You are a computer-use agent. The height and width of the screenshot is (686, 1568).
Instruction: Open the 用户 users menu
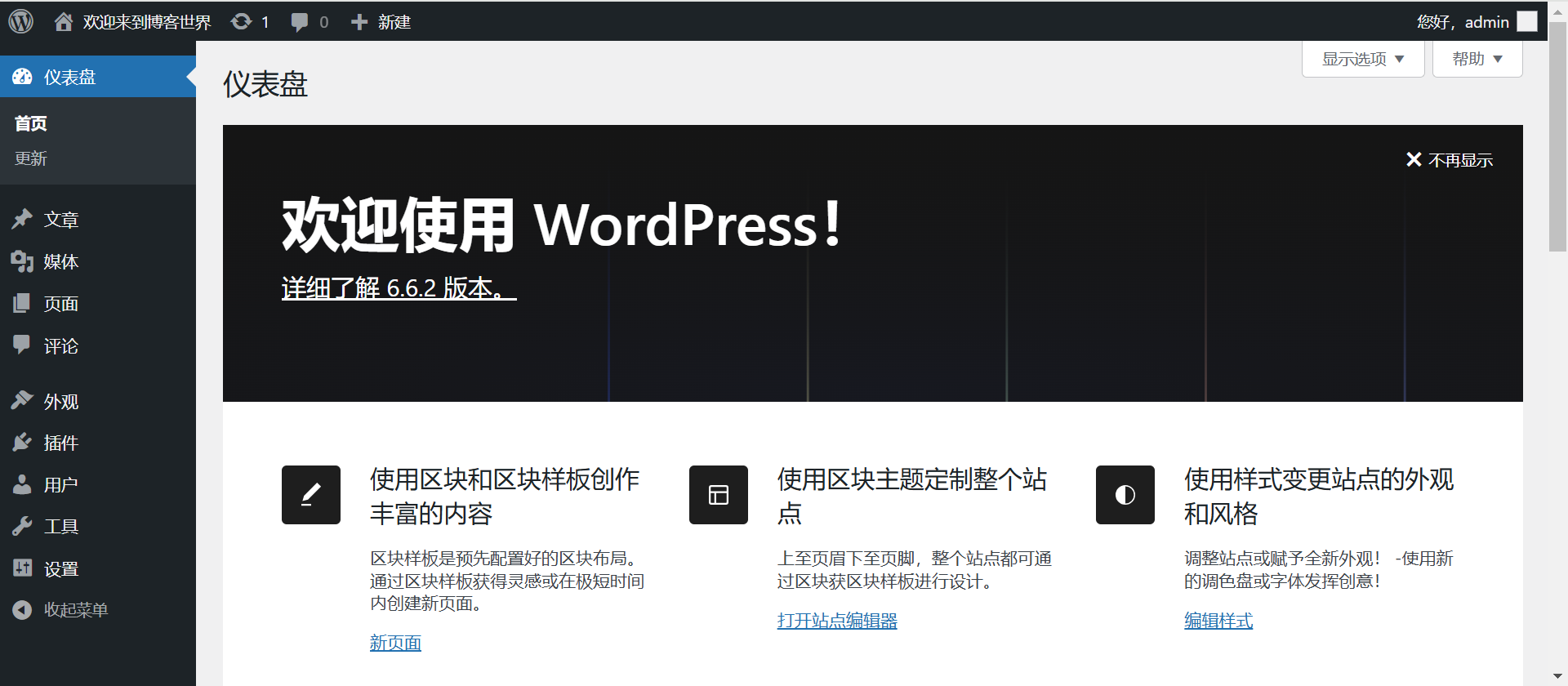tap(61, 485)
